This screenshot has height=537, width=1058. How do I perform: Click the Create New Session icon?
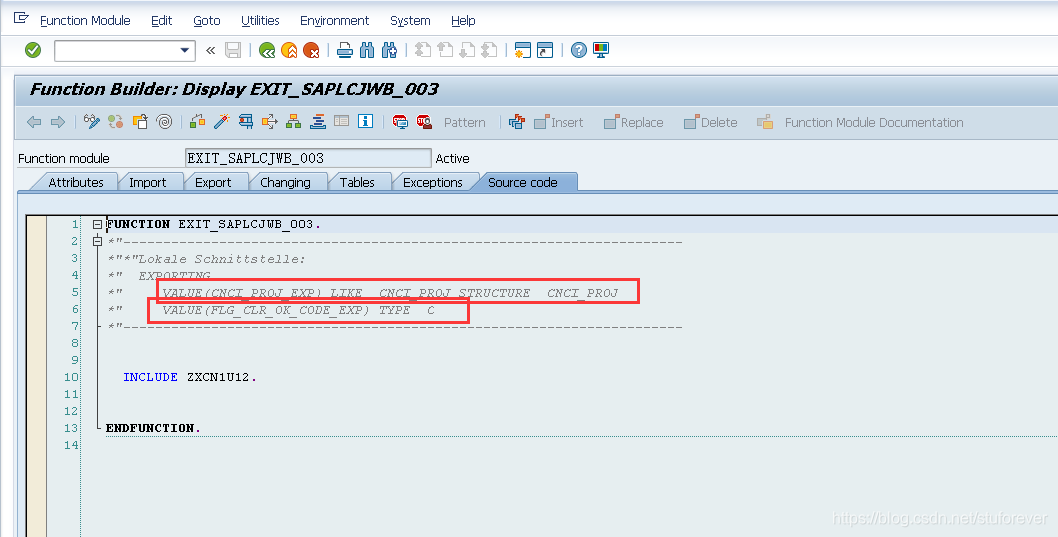click(x=522, y=50)
